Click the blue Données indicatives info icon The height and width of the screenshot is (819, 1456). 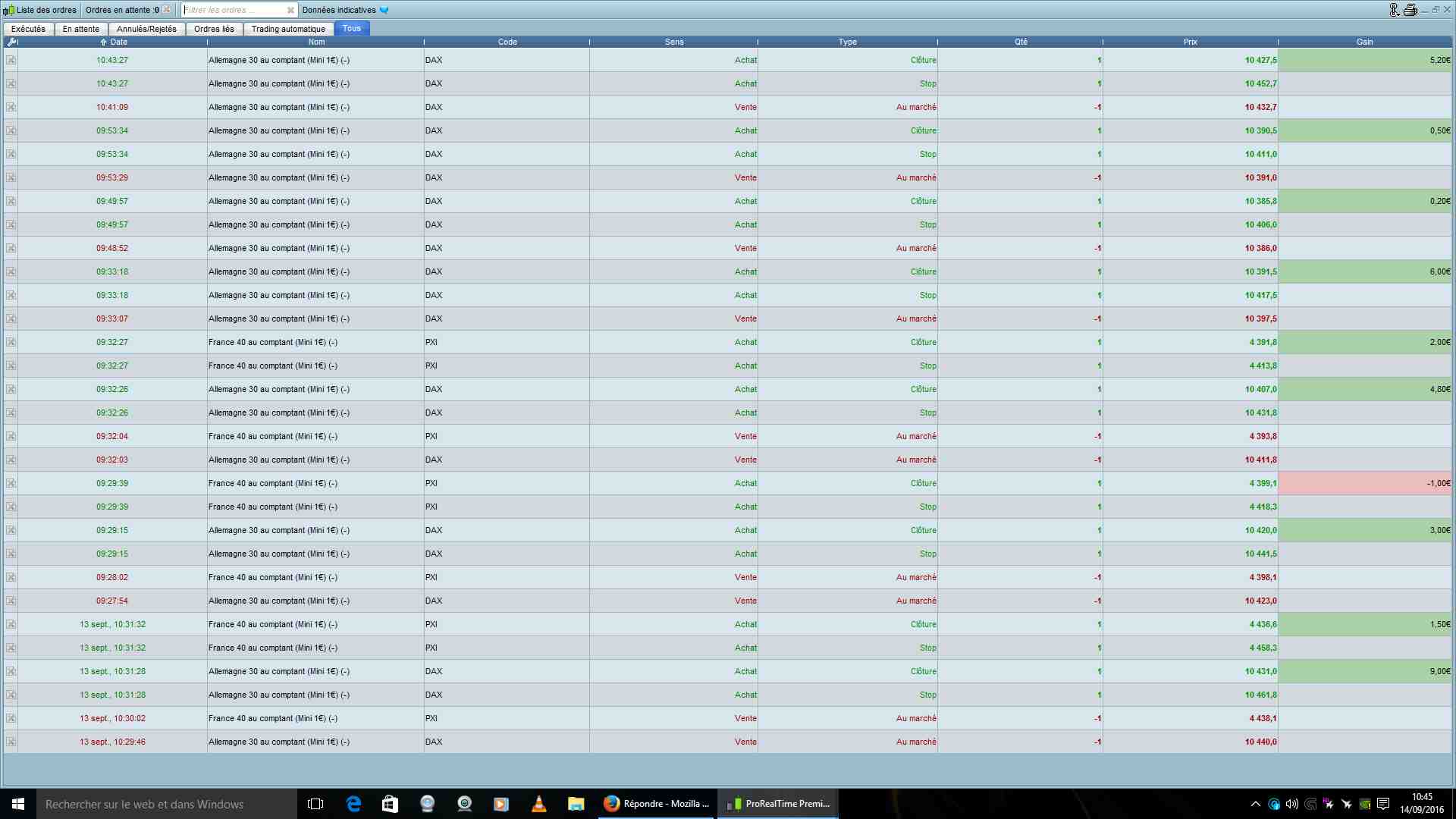(384, 10)
